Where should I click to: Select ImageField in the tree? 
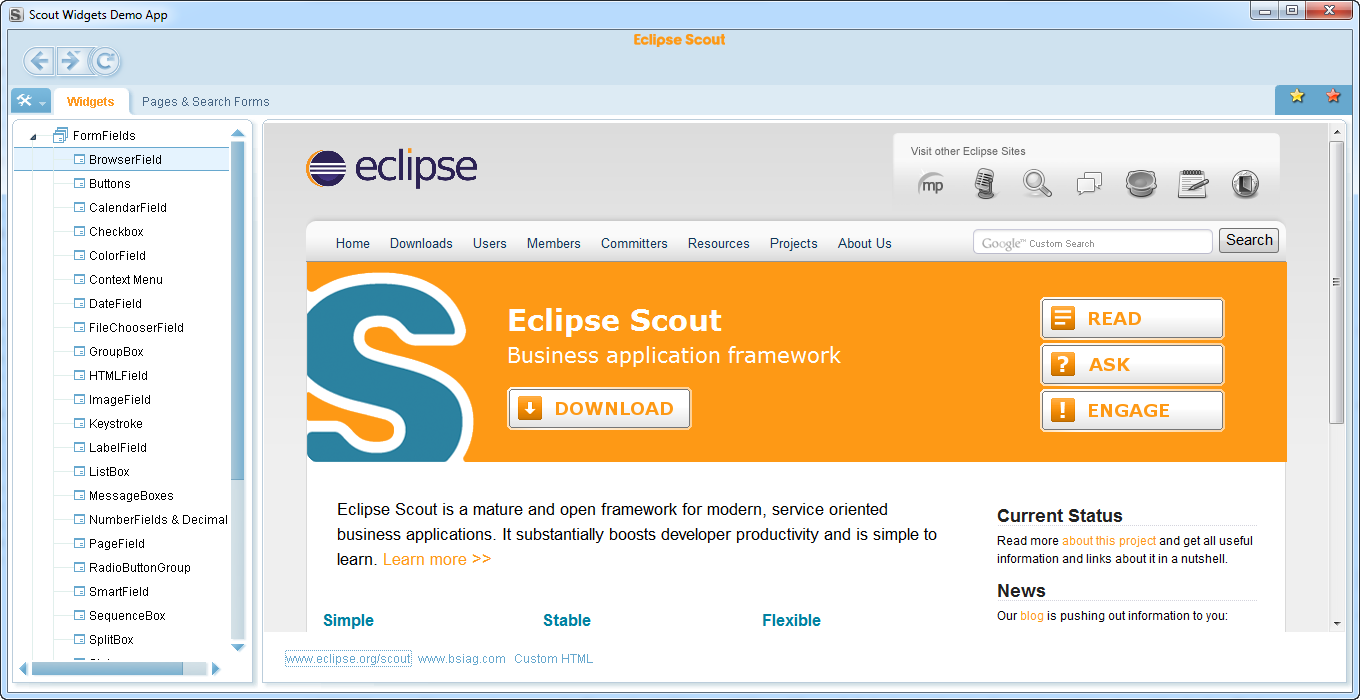tap(120, 399)
